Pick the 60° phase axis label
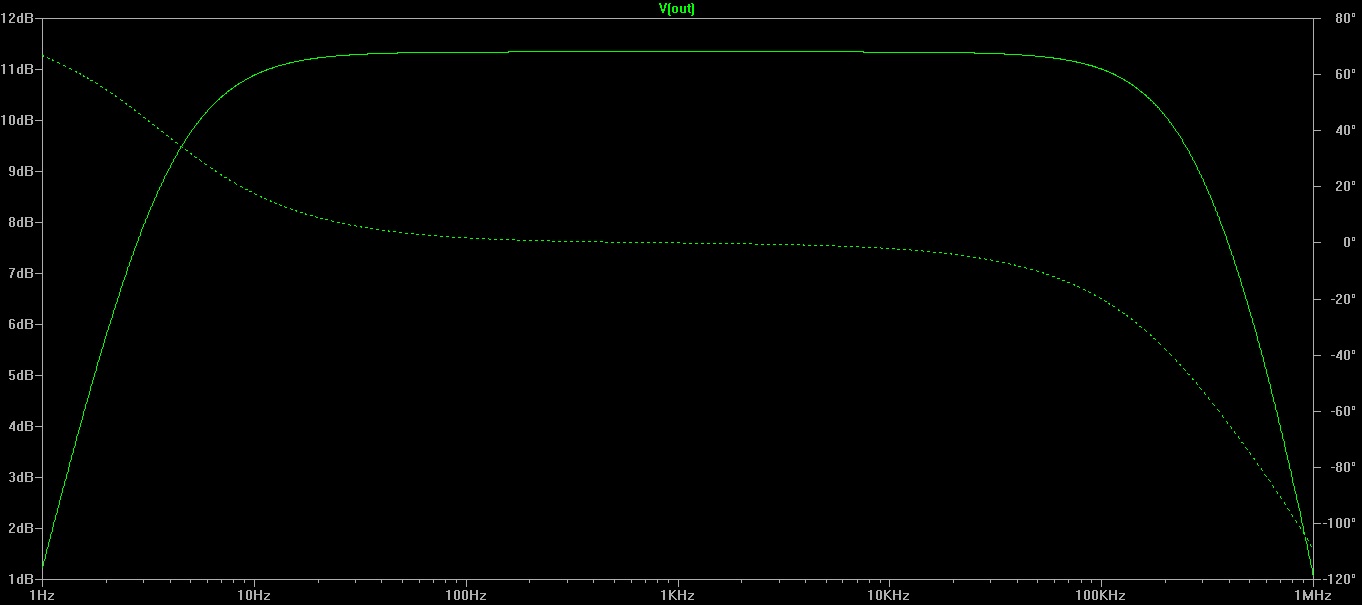This screenshot has height=605, width=1362. pyautogui.click(x=1344, y=74)
